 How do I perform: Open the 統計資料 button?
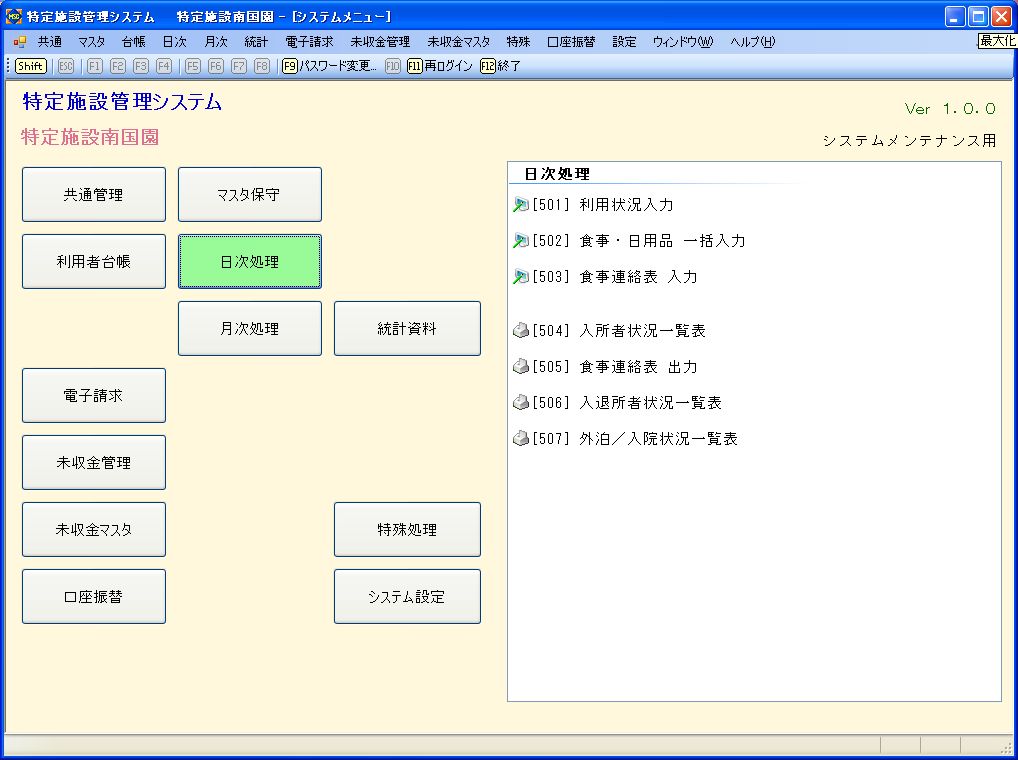pos(407,329)
